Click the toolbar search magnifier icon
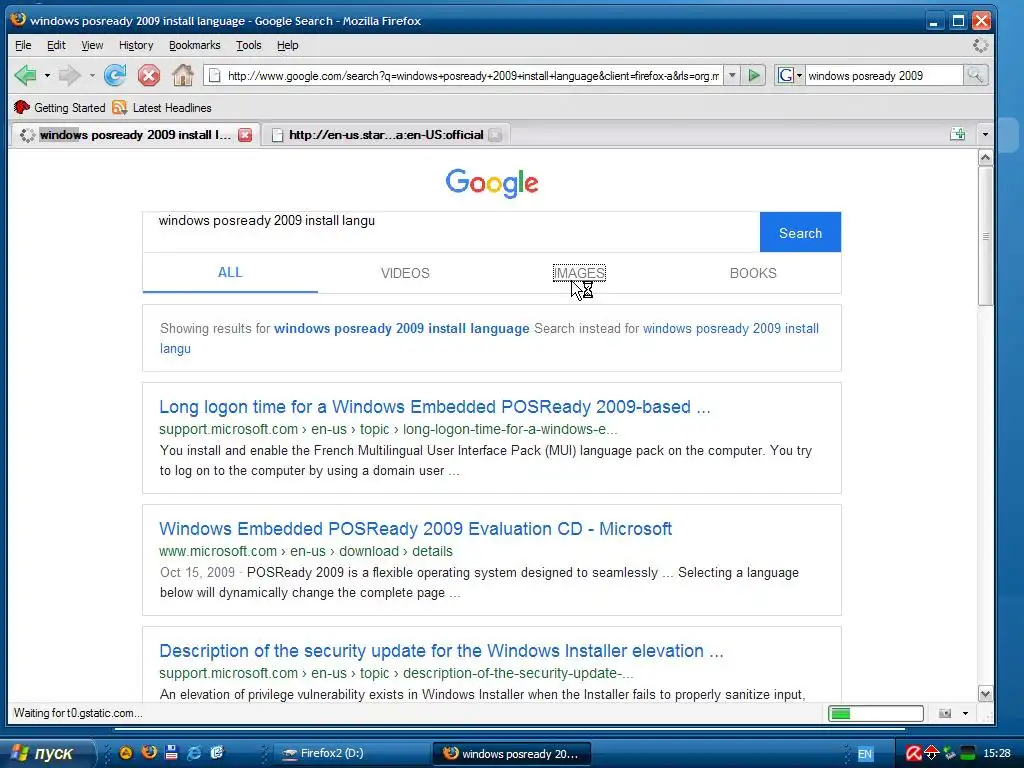This screenshot has width=1024, height=768. coord(975,76)
